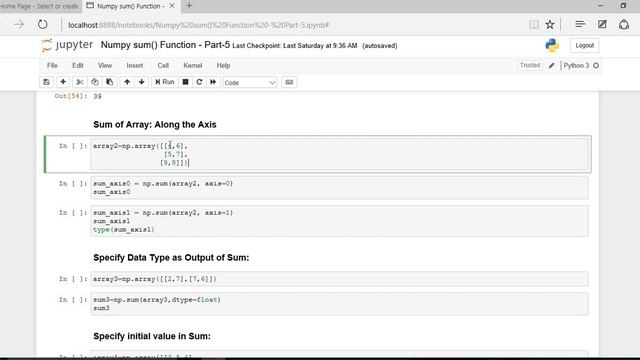Interrupt the kernel with the stop icon
This screenshot has height=360, width=640.
[185, 82]
